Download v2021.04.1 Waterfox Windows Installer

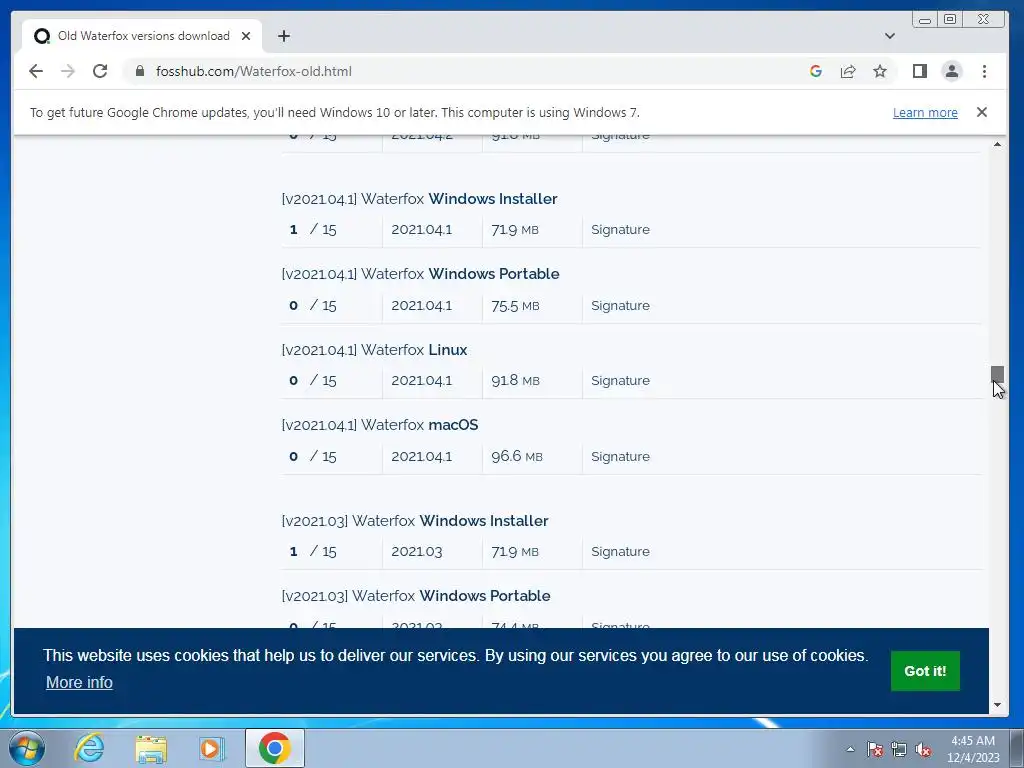coord(419,199)
